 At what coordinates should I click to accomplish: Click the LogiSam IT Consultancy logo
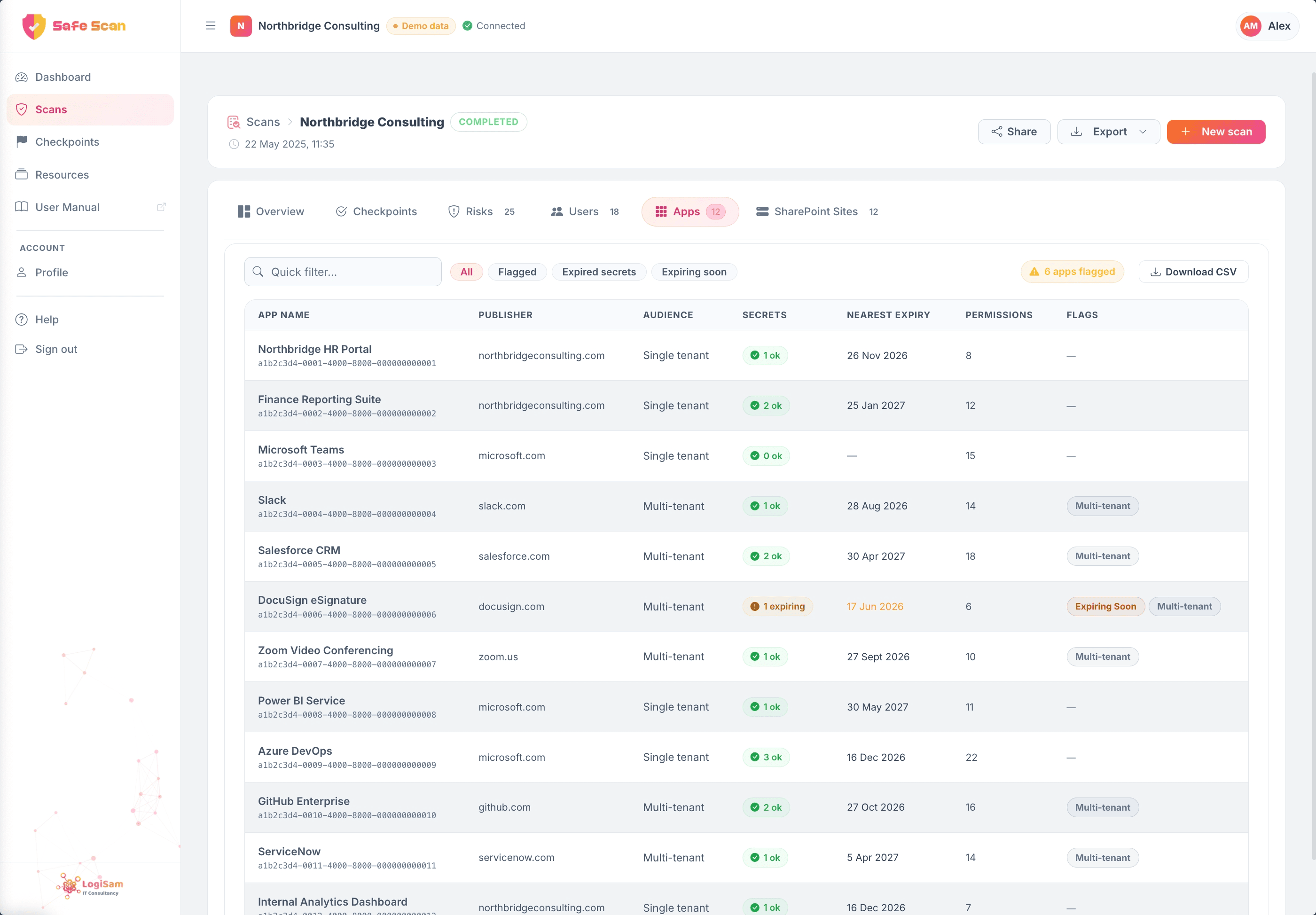(90, 886)
